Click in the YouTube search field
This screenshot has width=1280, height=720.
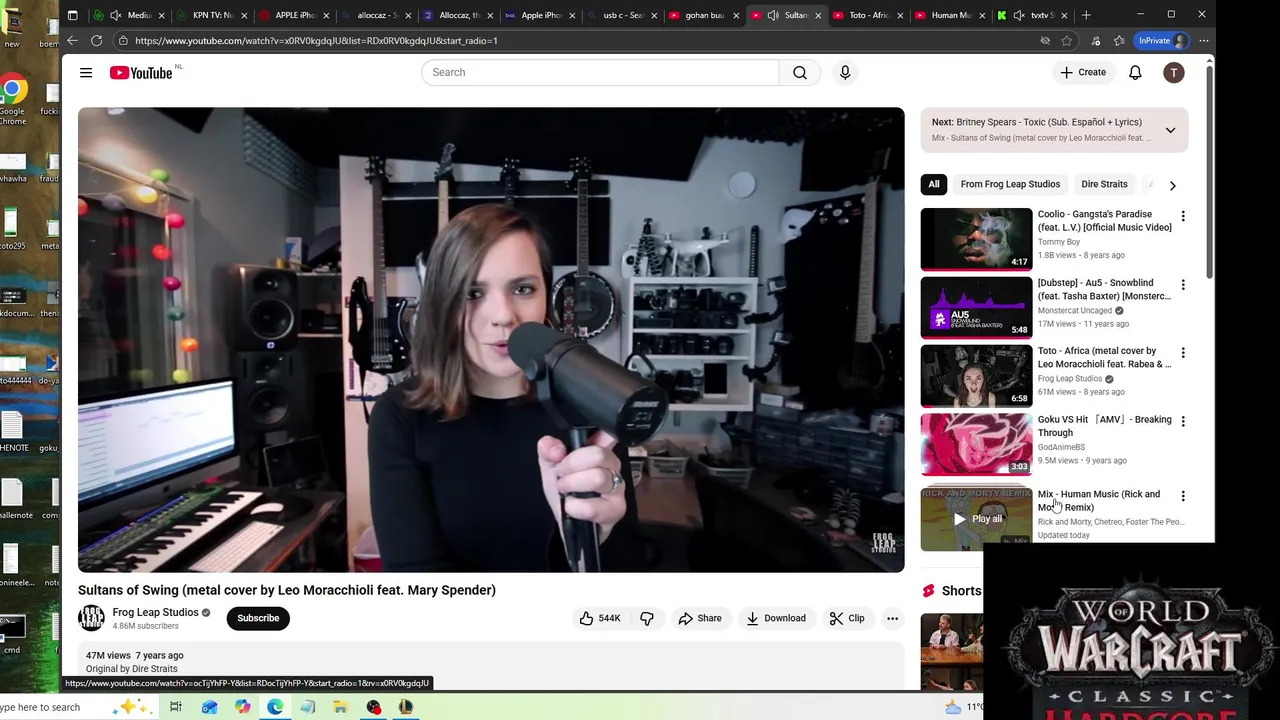pyautogui.click(x=600, y=72)
